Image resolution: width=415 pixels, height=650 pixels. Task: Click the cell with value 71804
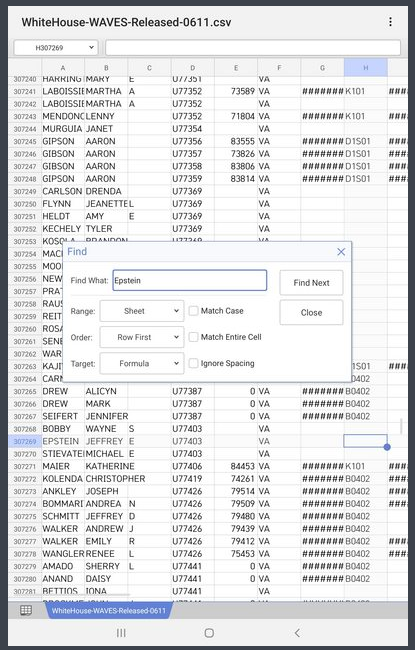click(x=236, y=116)
